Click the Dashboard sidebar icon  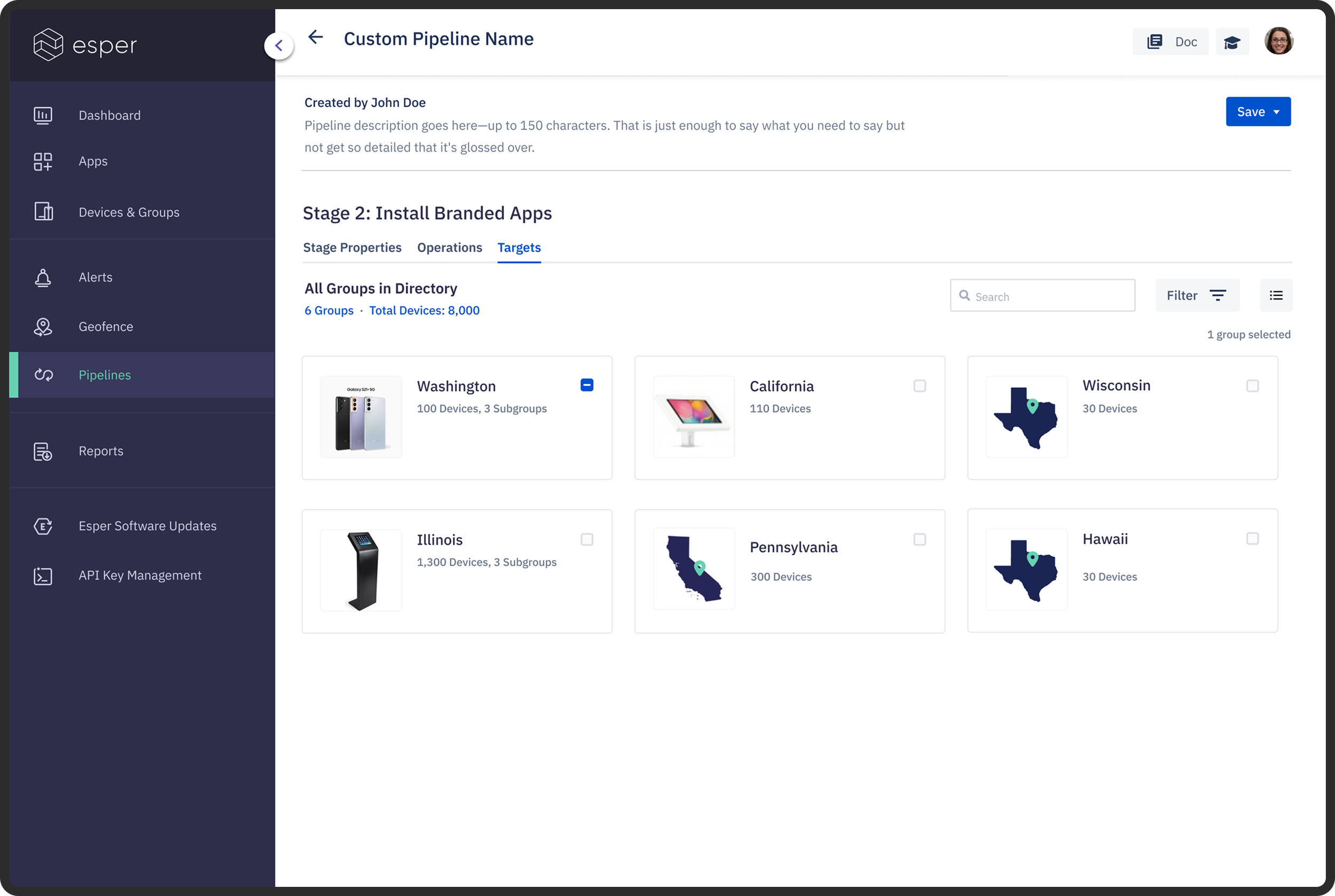pyautogui.click(x=43, y=115)
